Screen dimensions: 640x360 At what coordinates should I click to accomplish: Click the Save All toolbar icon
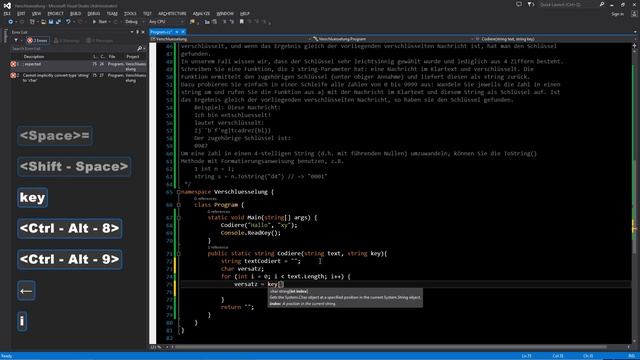(58, 22)
